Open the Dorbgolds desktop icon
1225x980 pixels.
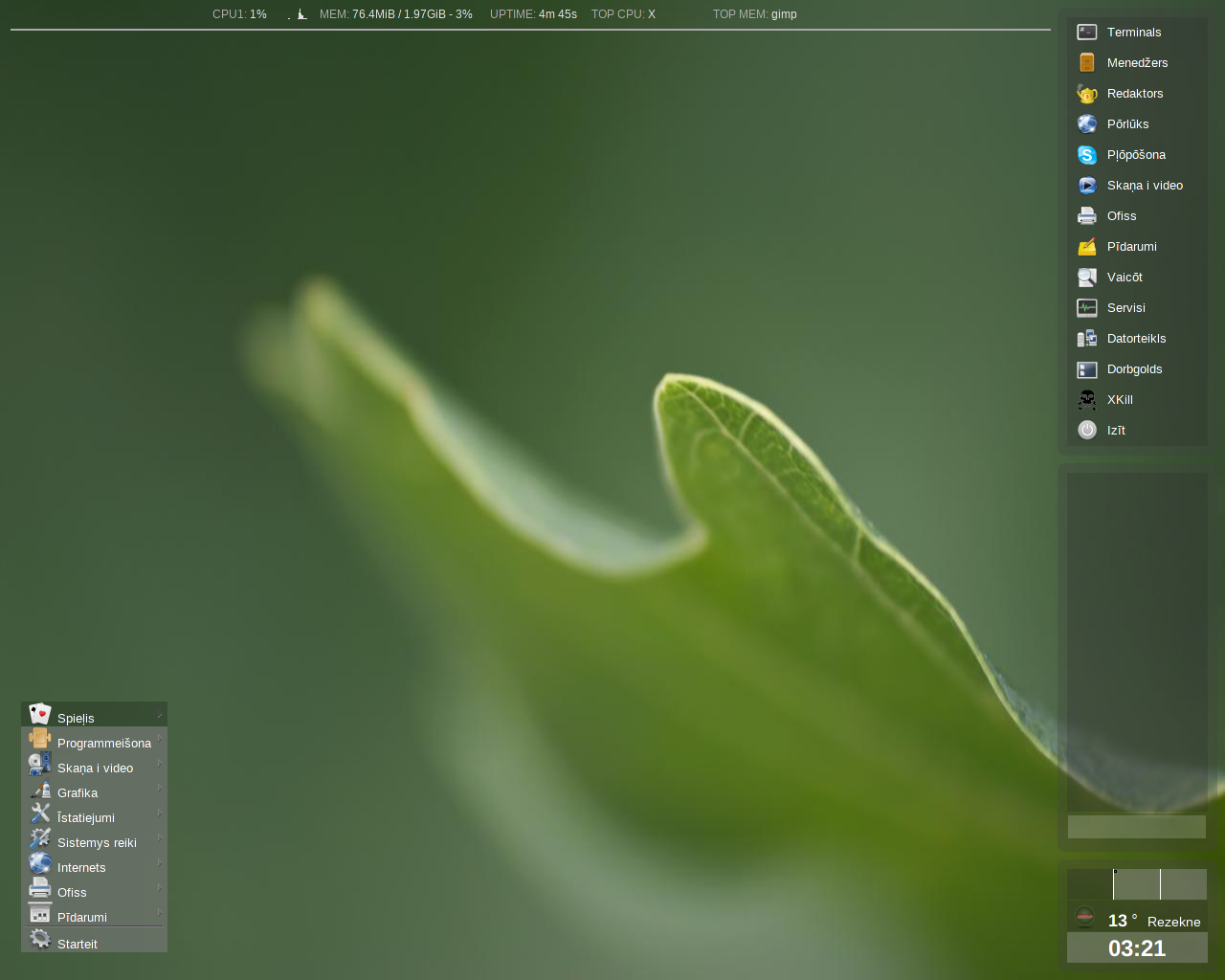coord(1087,368)
